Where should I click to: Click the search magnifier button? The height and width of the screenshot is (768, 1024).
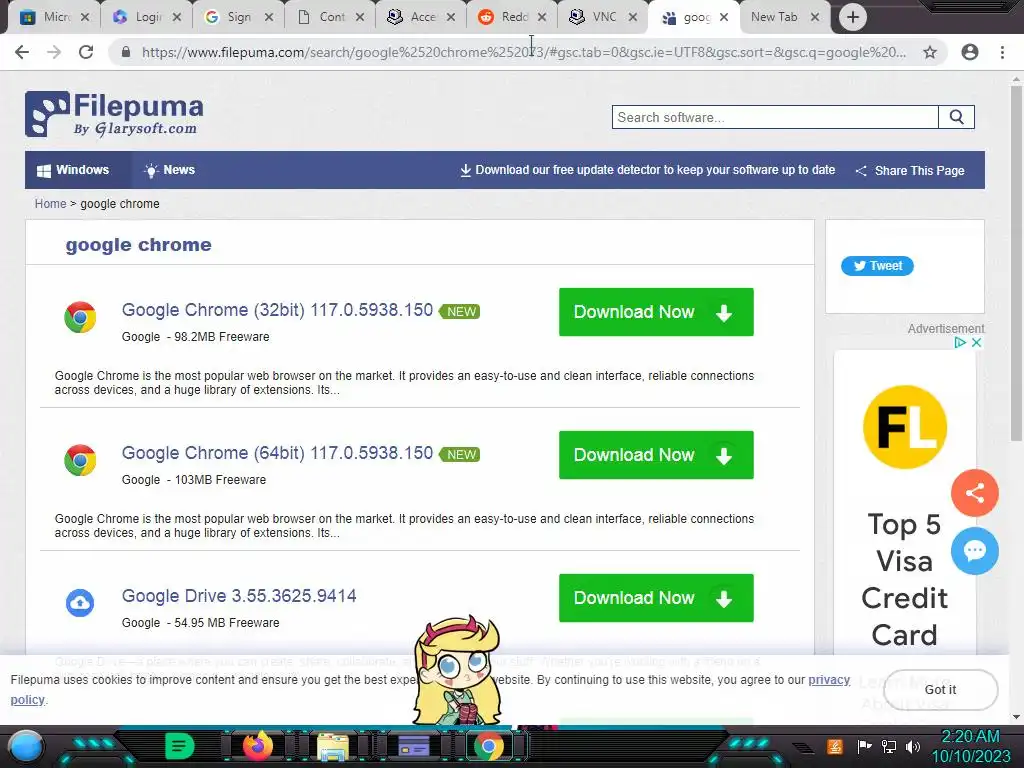[956, 118]
